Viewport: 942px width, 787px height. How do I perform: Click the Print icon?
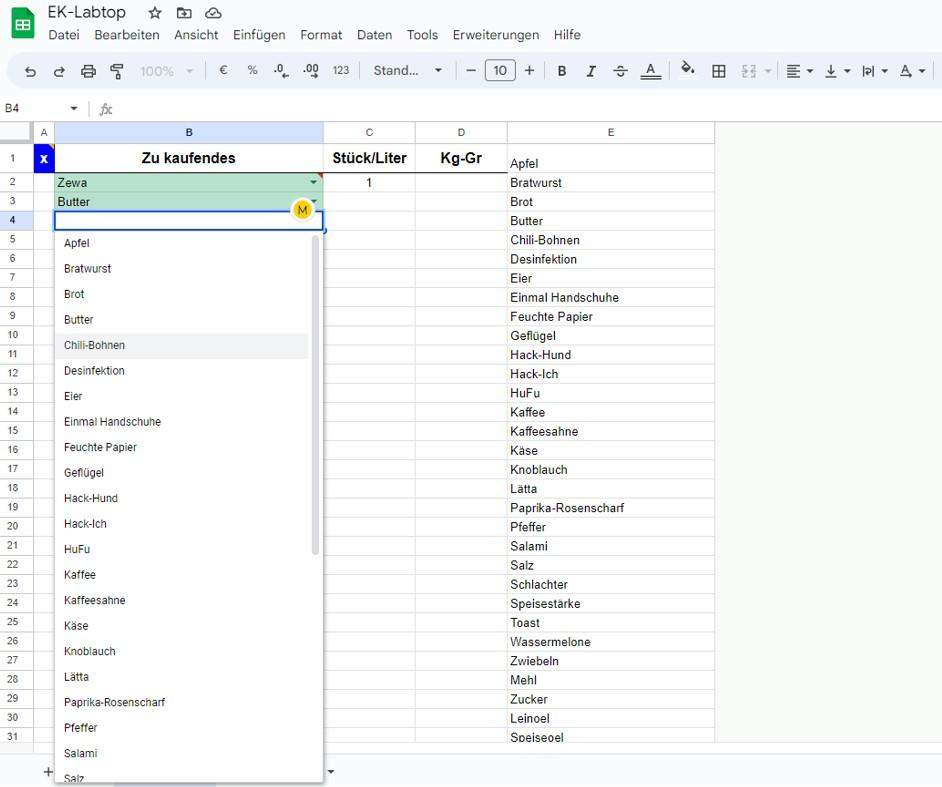pyautogui.click(x=88, y=71)
